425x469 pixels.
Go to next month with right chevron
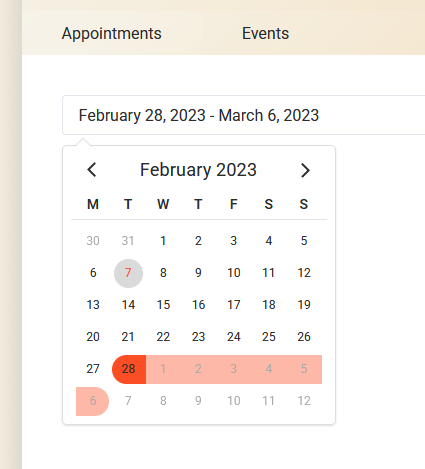(305, 170)
